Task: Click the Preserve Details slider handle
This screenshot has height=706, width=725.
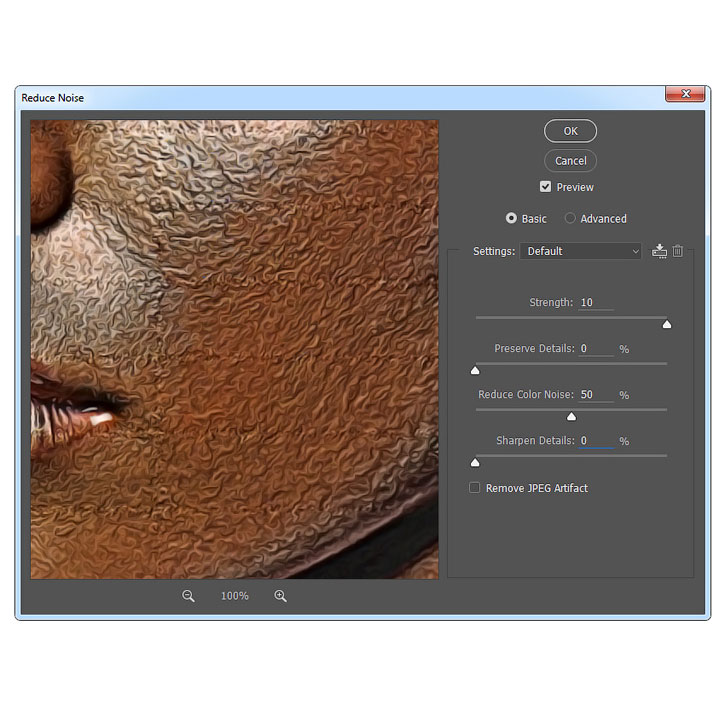Action: (475, 371)
